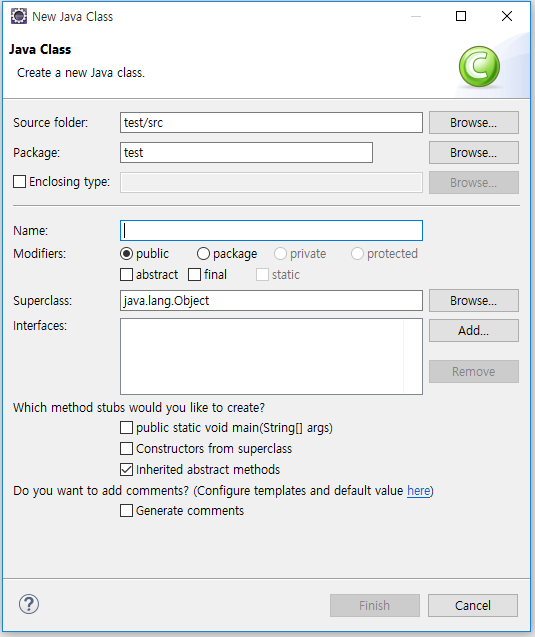The width and height of the screenshot is (535, 637).
Task: Open the 'here' templates configuration link
Action: [418, 490]
